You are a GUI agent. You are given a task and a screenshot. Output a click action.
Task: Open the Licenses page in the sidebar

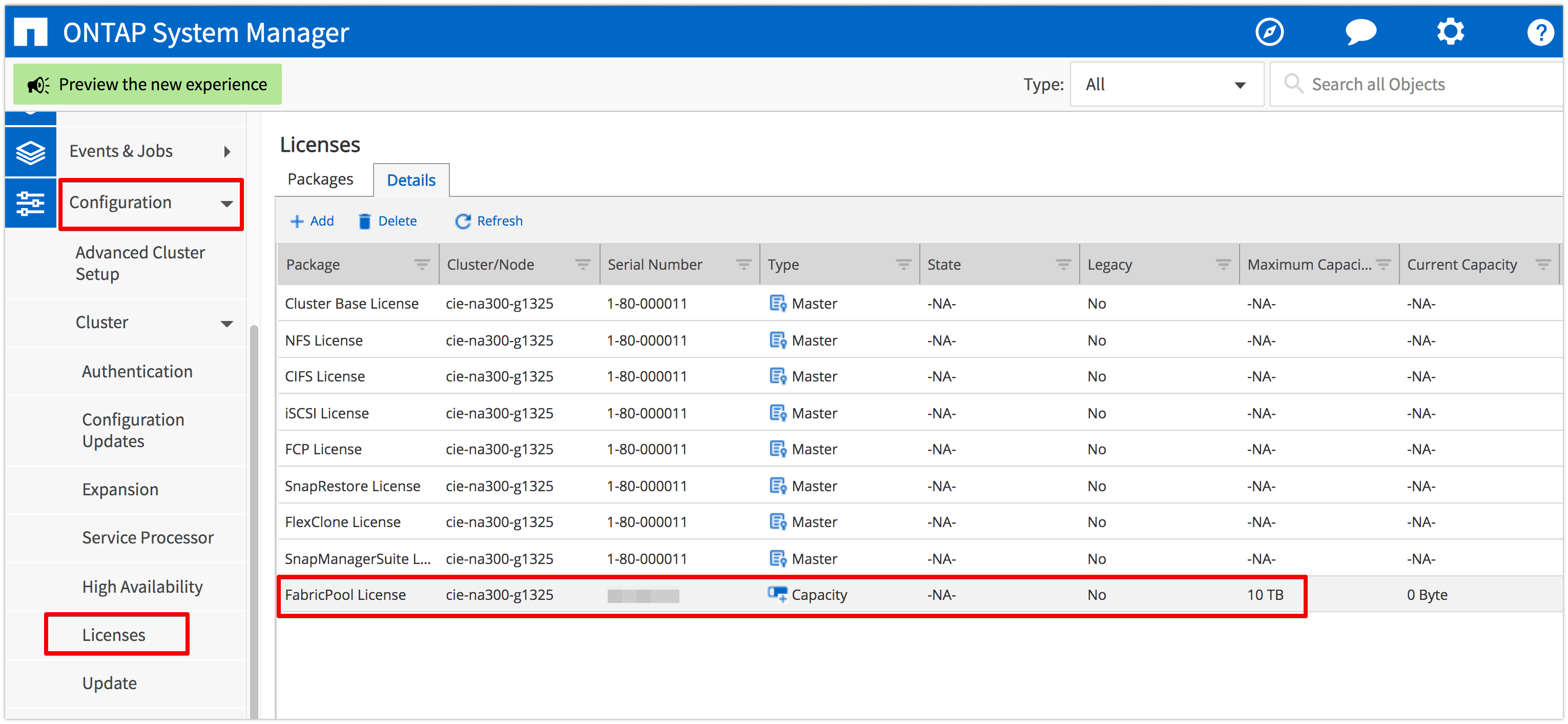114,634
